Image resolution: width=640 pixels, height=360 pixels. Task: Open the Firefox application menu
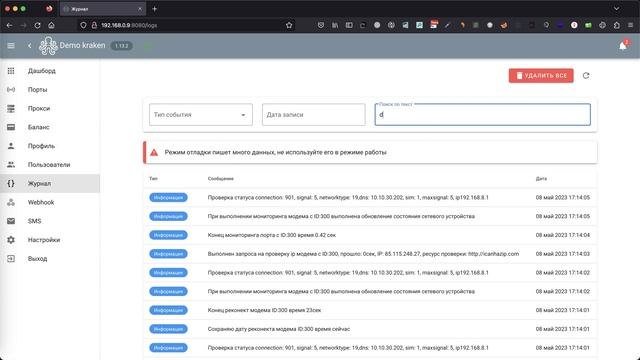pos(631,25)
